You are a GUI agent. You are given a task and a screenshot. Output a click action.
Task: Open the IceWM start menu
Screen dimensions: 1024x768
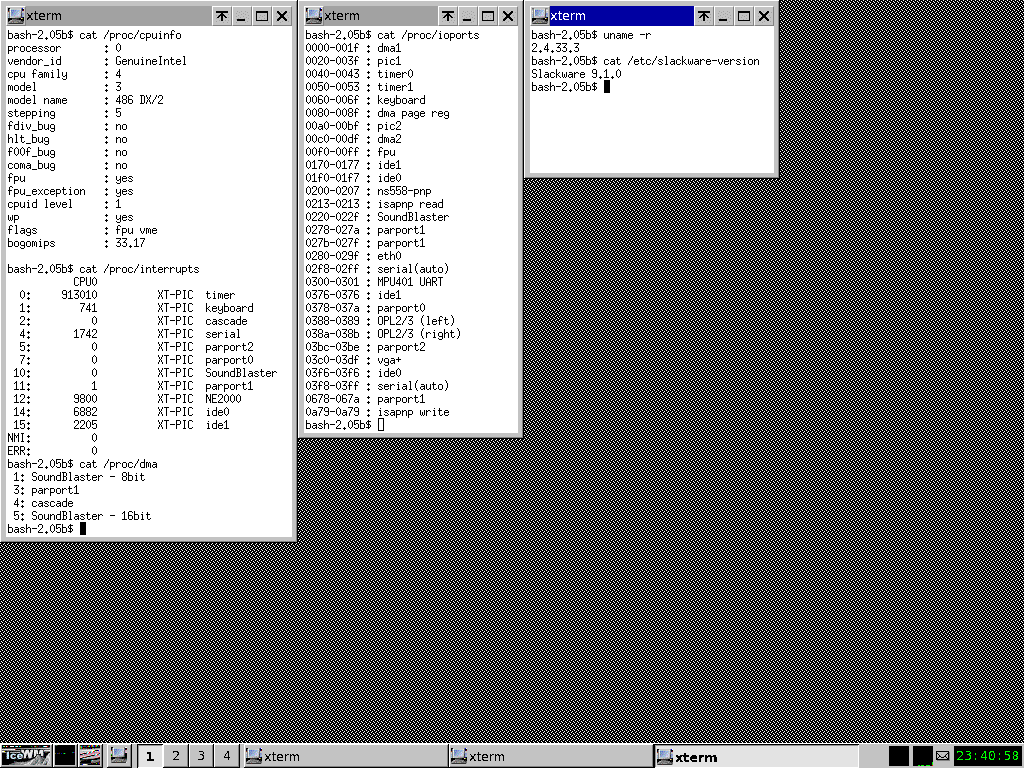click(25, 756)
